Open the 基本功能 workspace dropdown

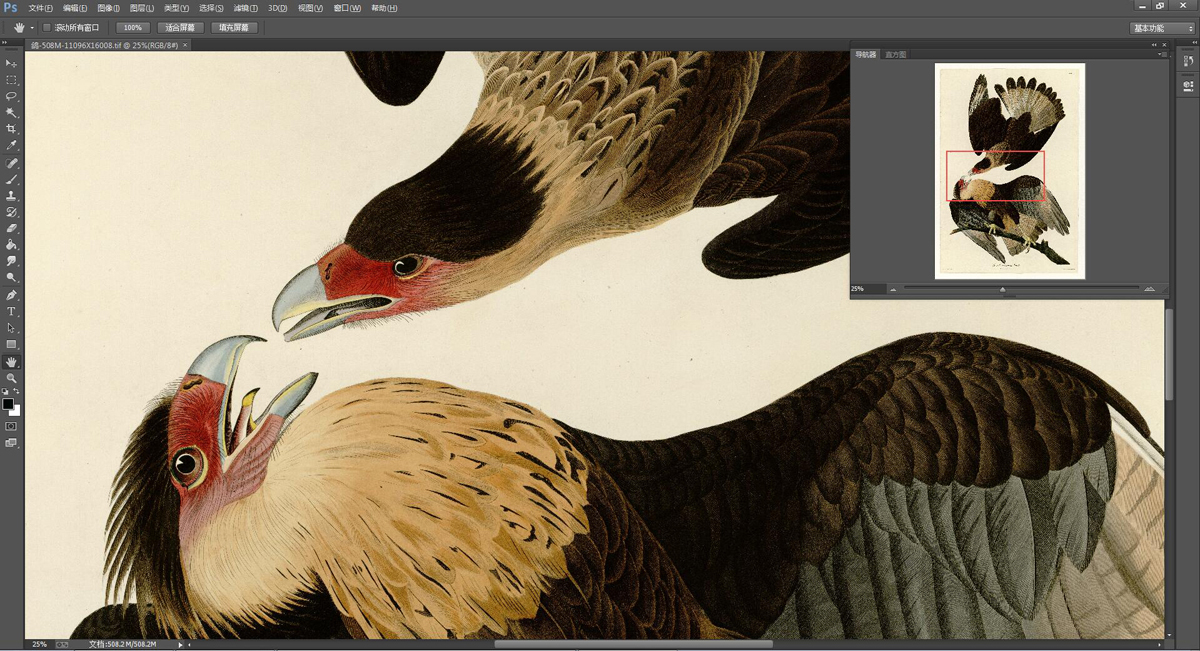pos(1161,28)
